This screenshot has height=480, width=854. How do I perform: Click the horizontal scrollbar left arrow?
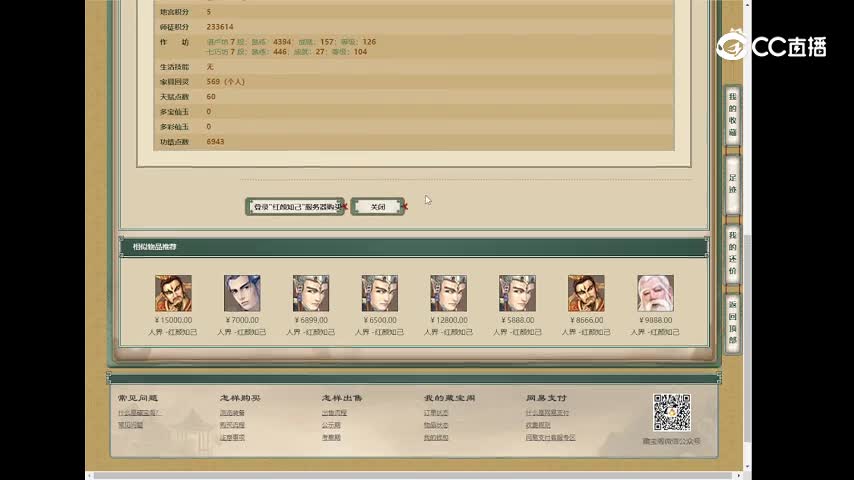tap(89, 476)
